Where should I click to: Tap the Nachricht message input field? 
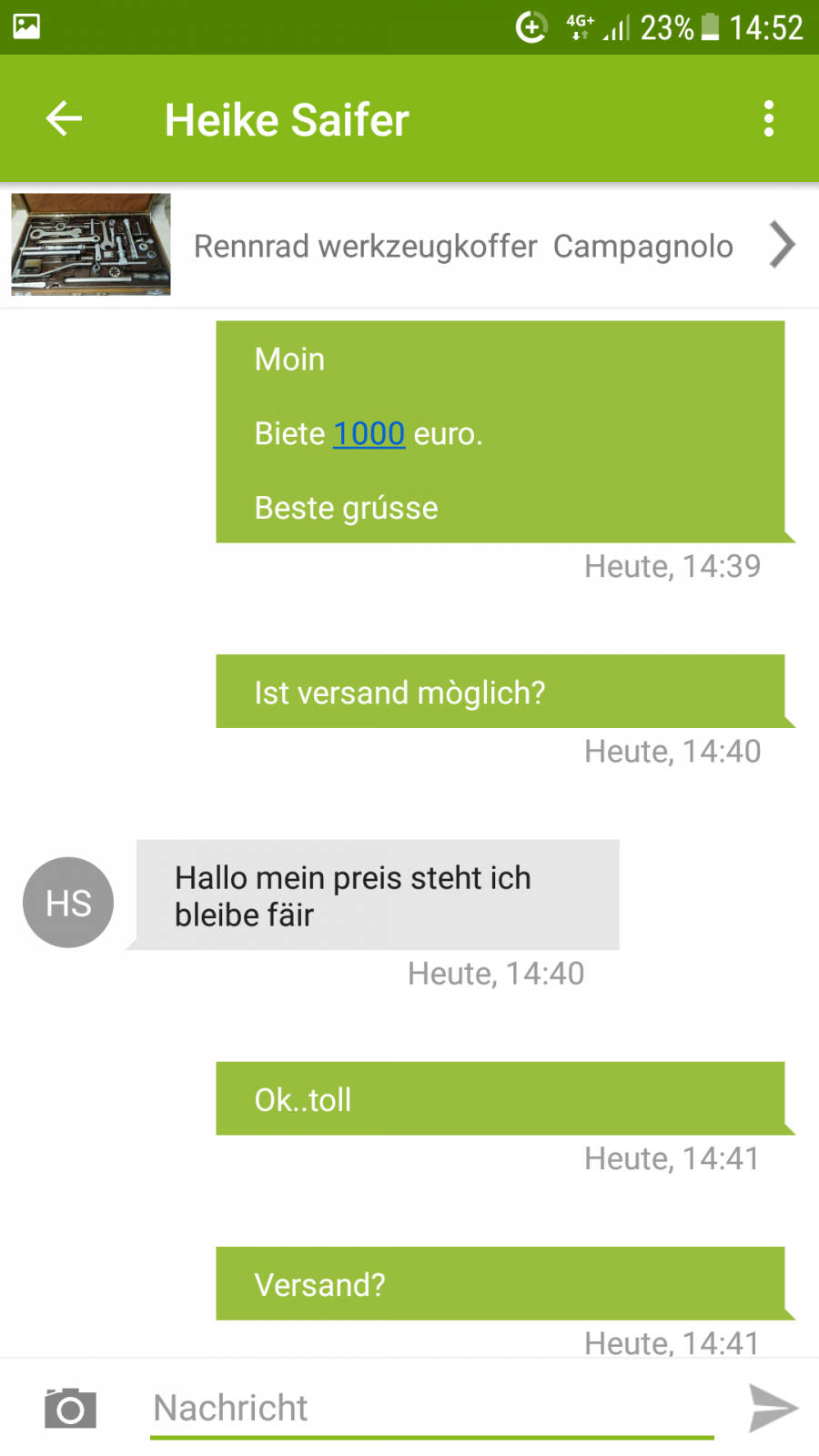[432, 1409]
